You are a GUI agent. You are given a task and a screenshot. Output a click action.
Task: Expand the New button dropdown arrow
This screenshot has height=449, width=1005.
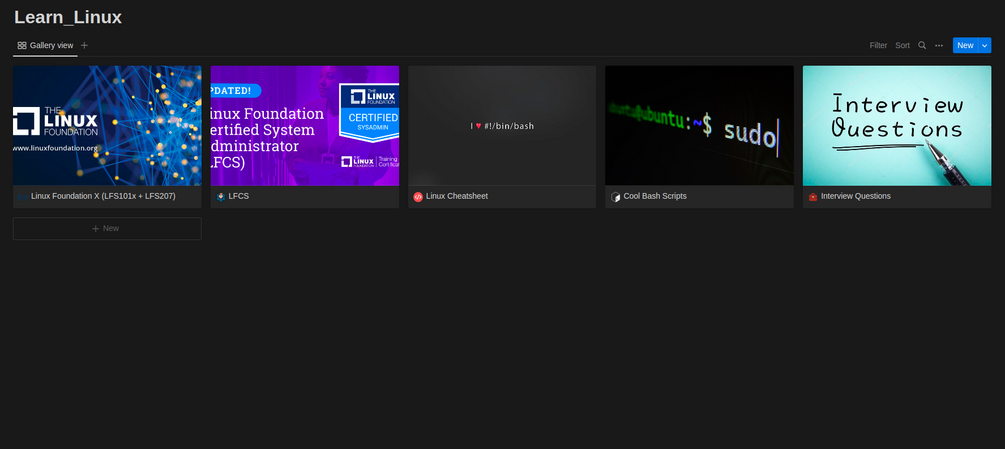[984, 45]
